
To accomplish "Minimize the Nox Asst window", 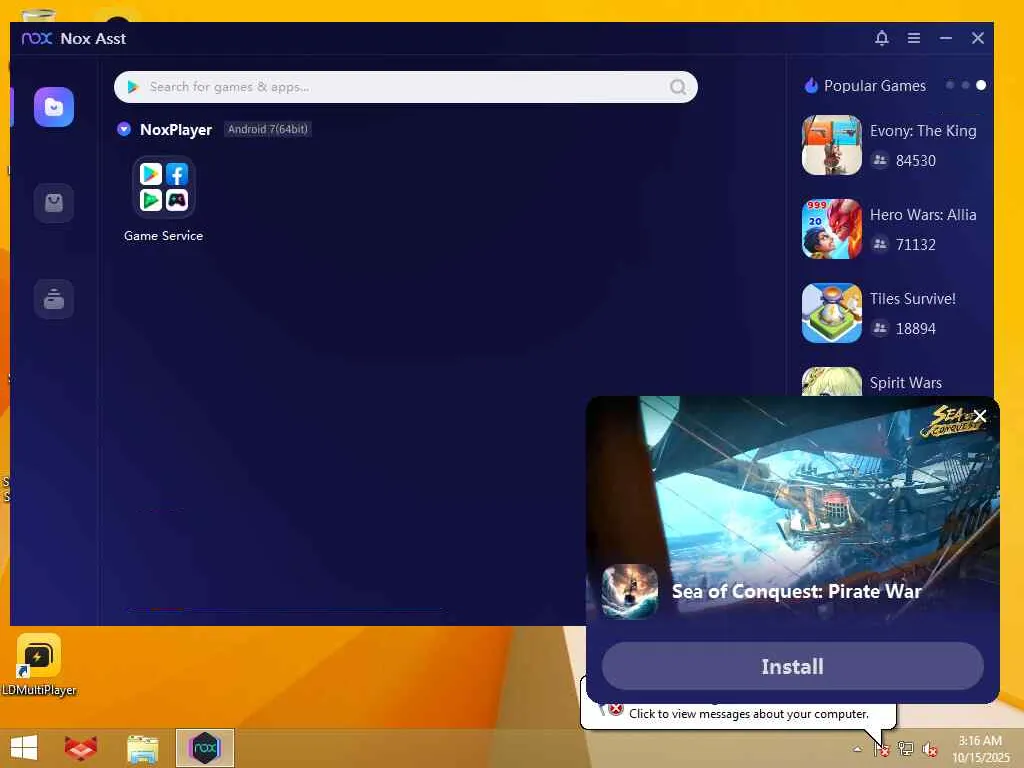I will (946, 39).
